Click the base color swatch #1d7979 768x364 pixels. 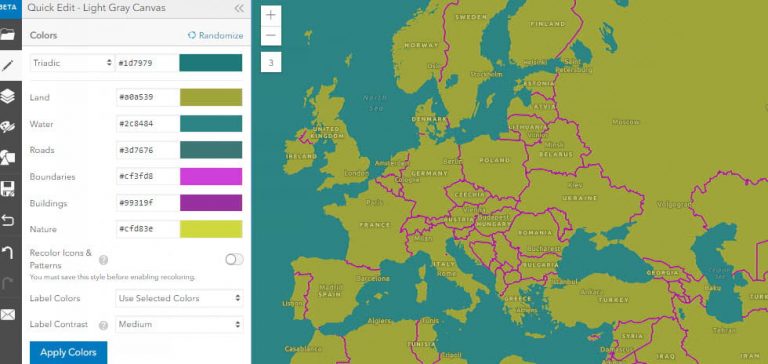coord(211,63)
